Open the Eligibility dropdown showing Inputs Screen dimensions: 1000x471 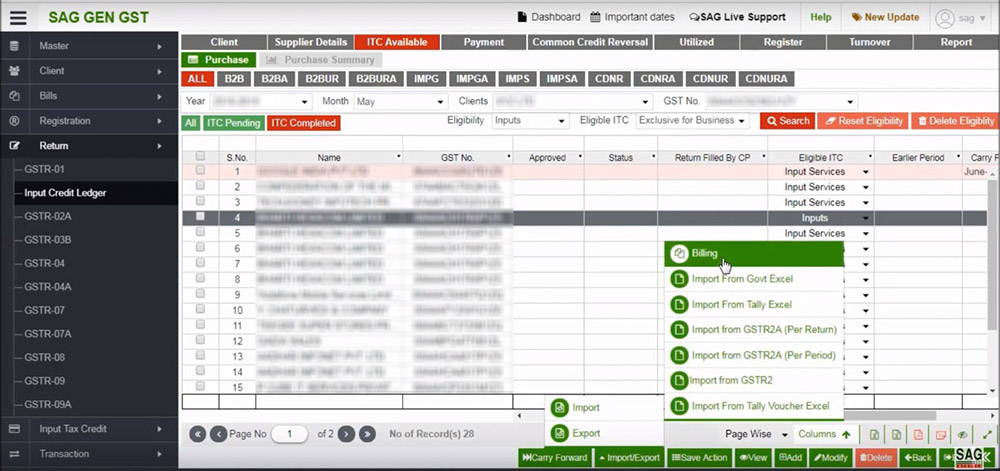(530, 121)
